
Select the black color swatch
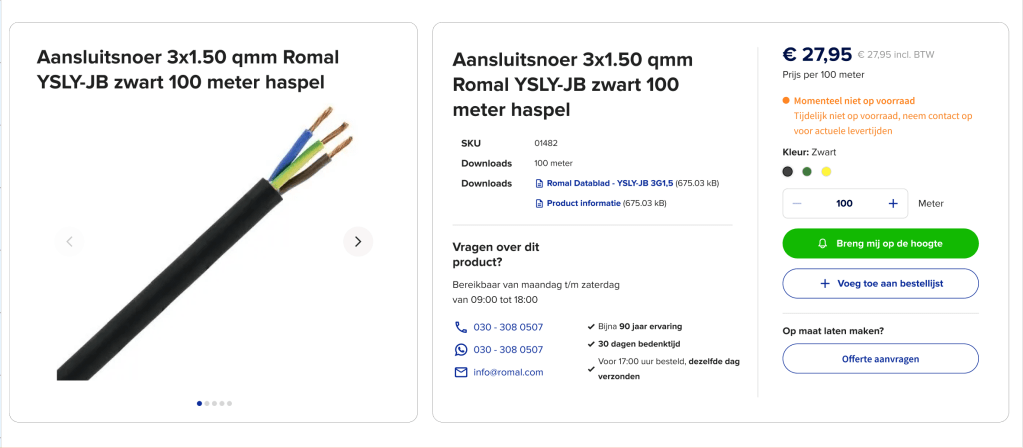coord(788,171)
